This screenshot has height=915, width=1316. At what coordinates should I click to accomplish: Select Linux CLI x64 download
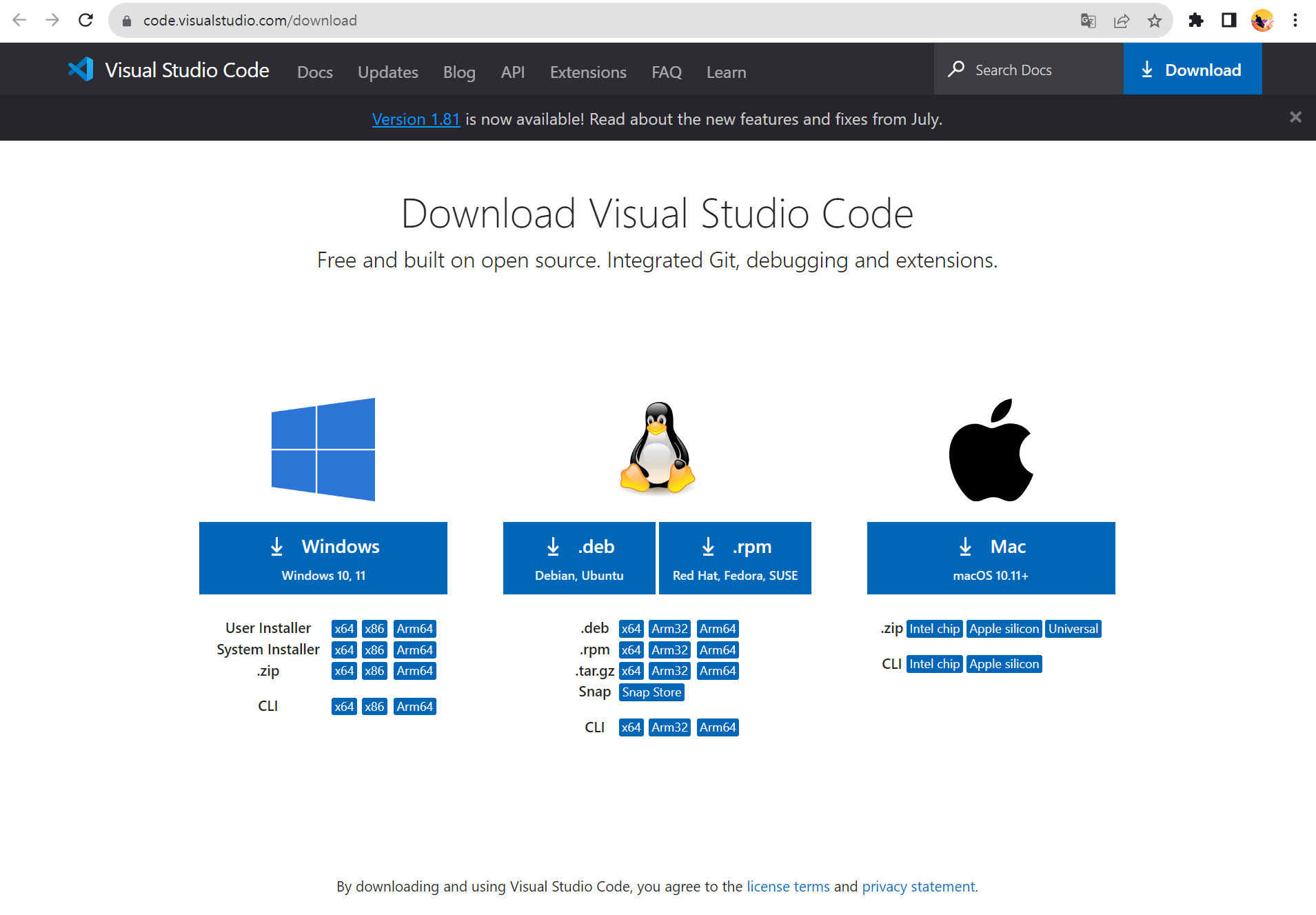coord(631,727)
